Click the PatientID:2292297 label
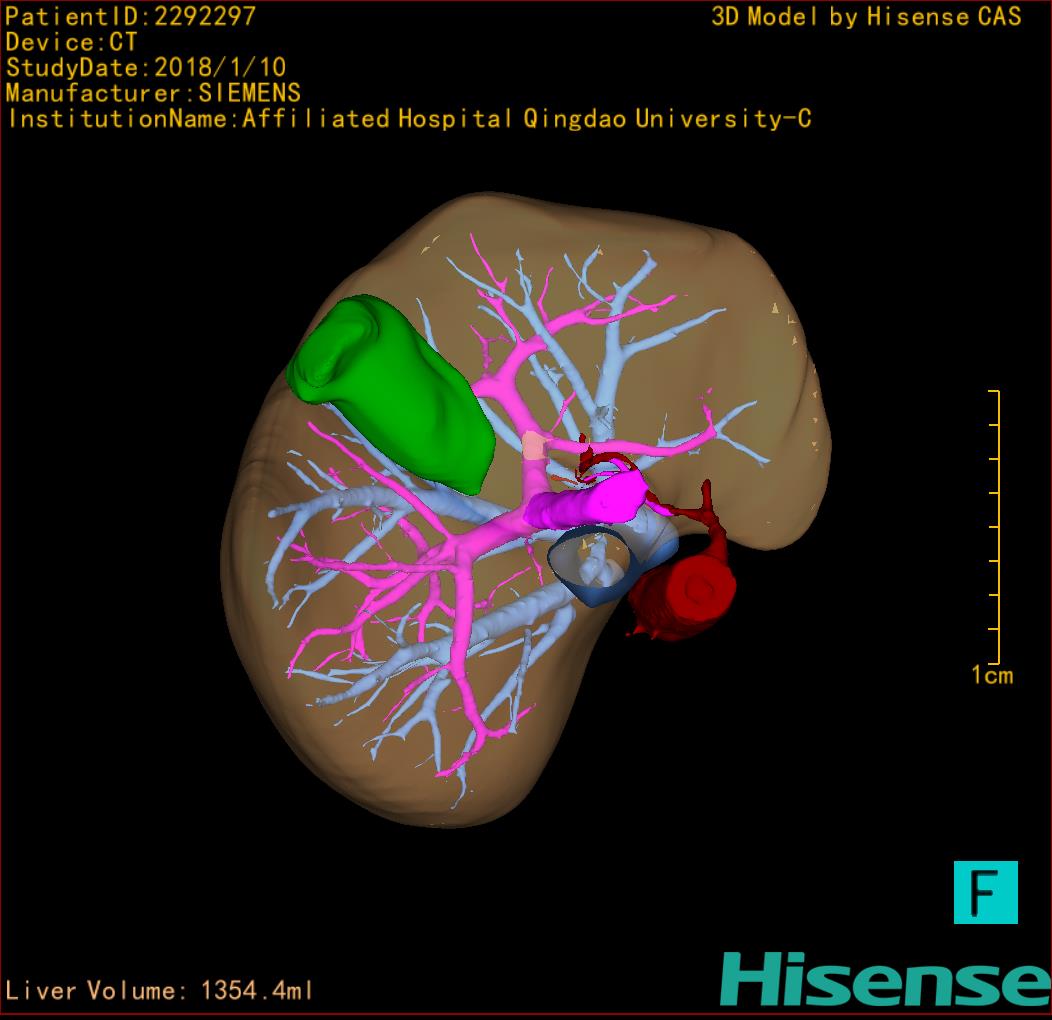Screen dimensions: 1052x1020 click(131, 17)
